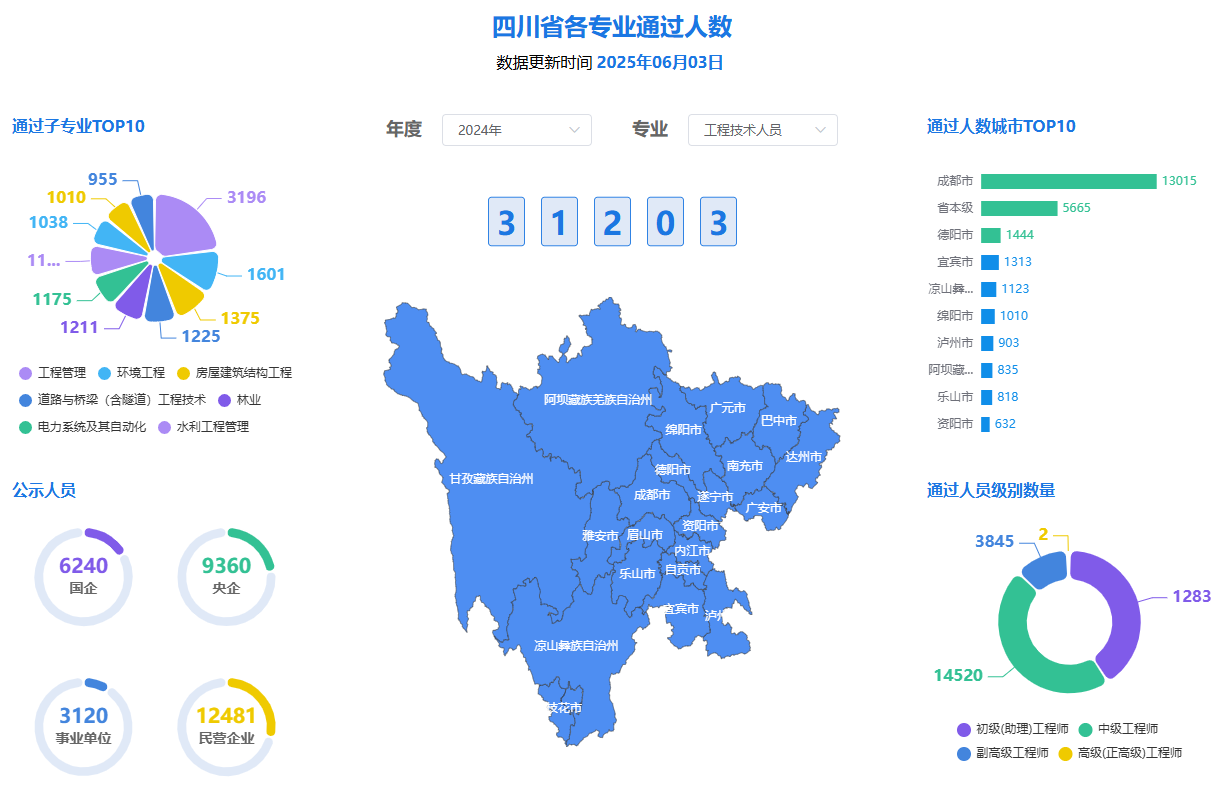Open the 专业 profession dropdown
This screenshot has height=788, width=1227.
762,130
